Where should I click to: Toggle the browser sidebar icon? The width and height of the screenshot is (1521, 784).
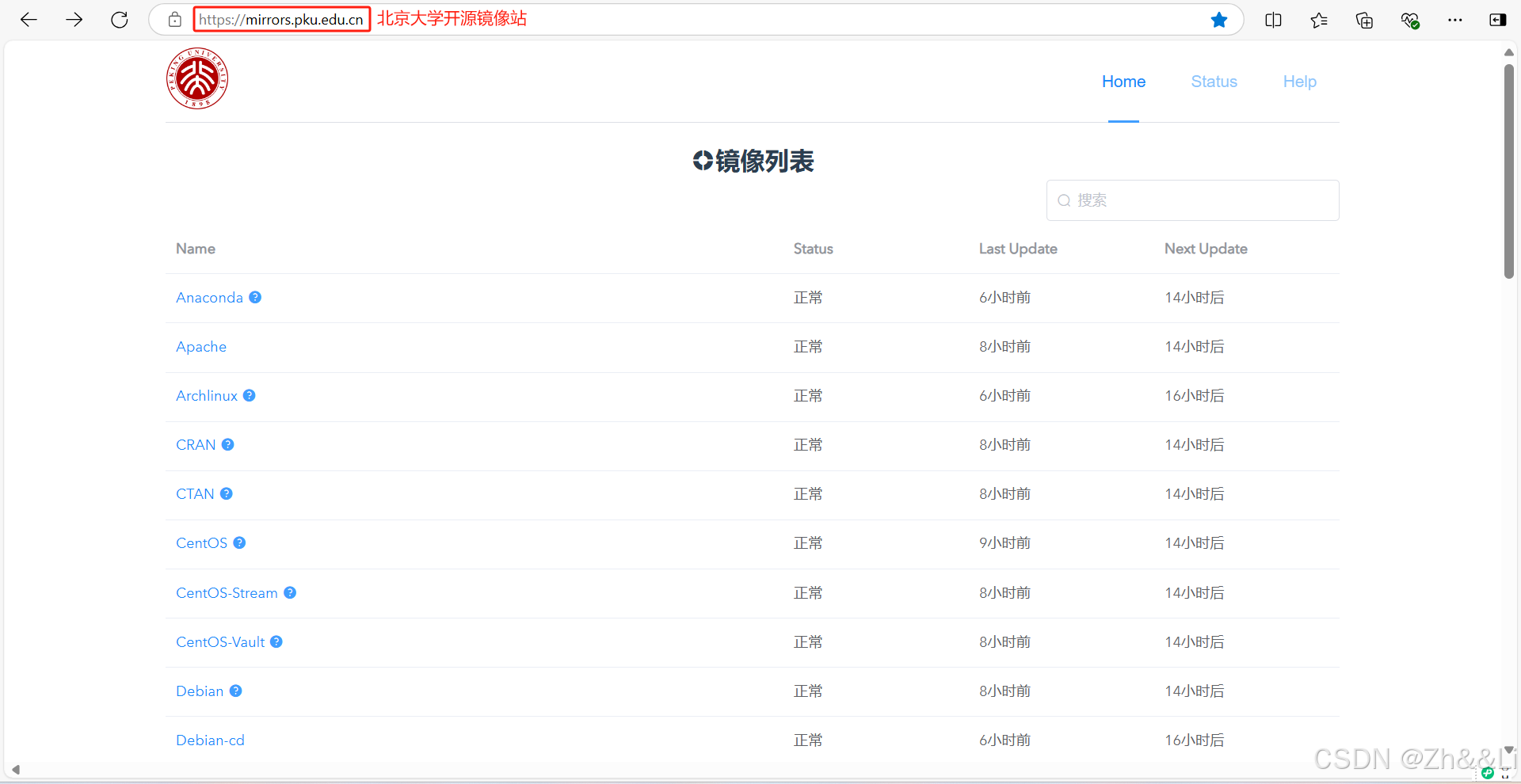coord(1497,20)
